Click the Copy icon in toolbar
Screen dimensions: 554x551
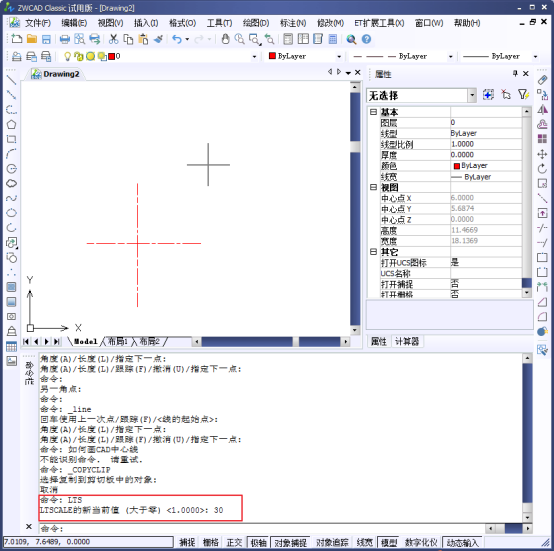coord(128,39)
